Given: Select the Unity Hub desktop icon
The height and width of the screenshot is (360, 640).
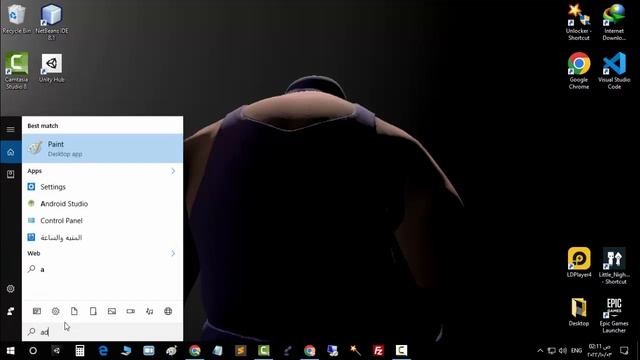Looking at the screenshot, I should click(51, 68).
